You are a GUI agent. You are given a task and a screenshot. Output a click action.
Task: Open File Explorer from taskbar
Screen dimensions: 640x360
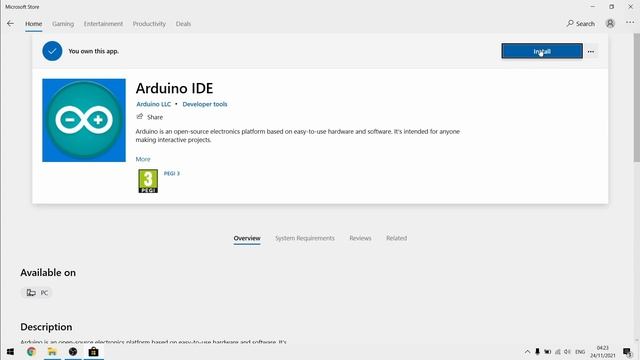pyautogui.click(x=52, y=351)
